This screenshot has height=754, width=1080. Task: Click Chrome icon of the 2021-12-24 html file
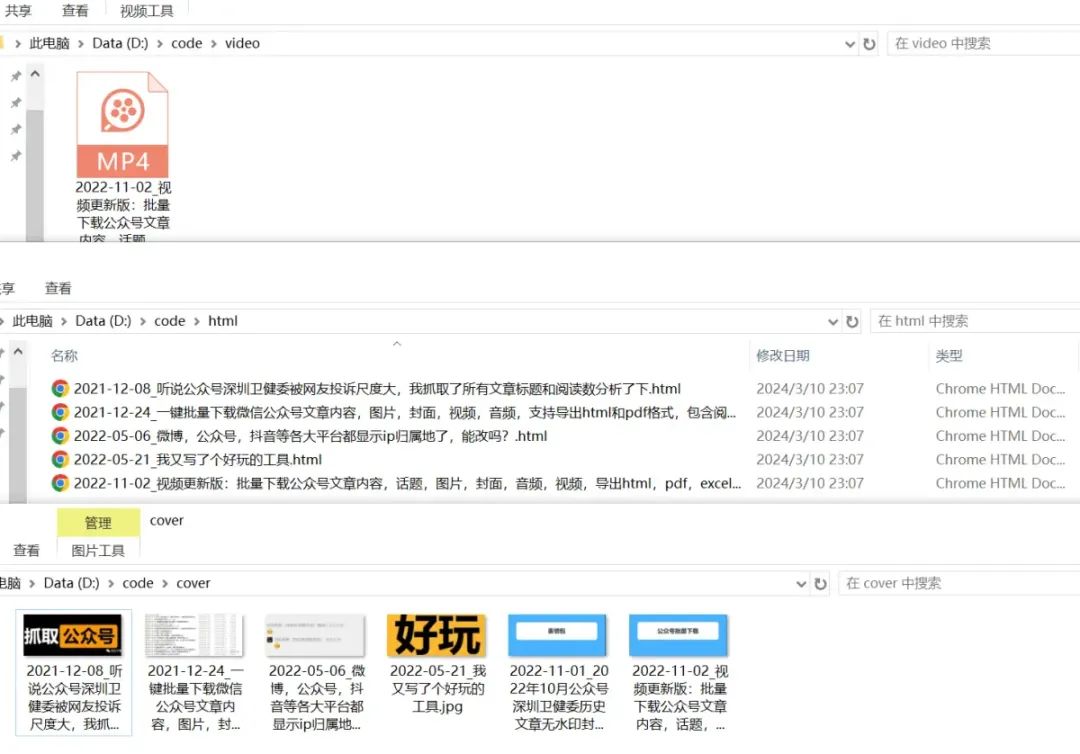click(60, 412)
